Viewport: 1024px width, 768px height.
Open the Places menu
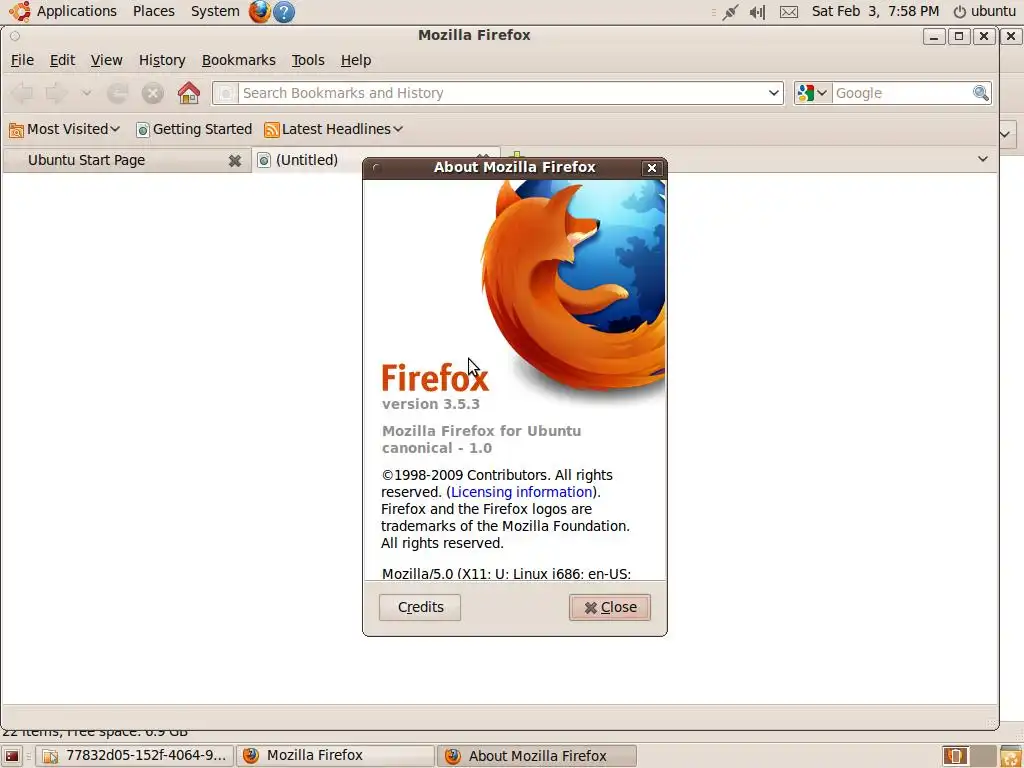tap(153, 11)
